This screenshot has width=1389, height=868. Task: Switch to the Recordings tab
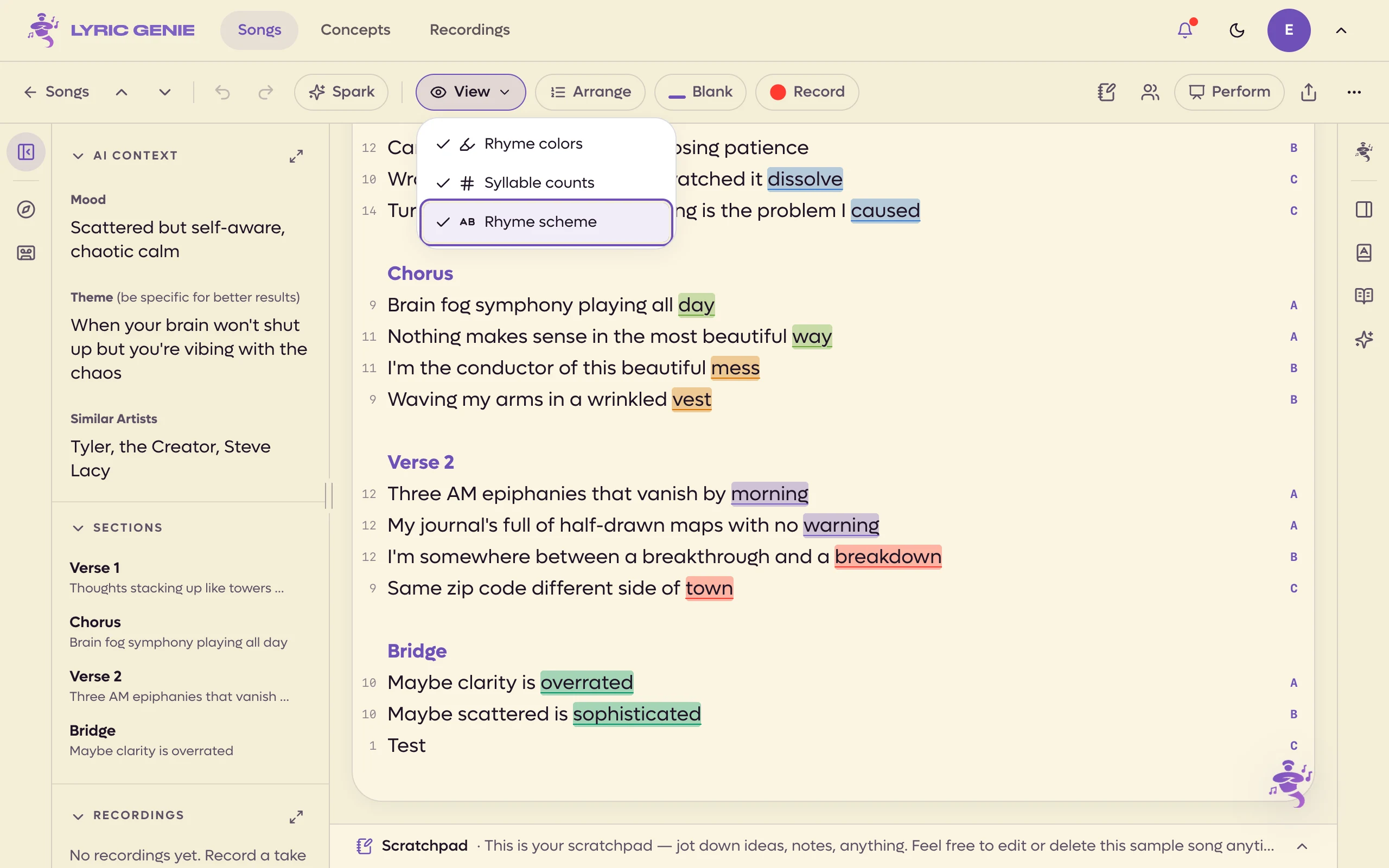(469, 30)
